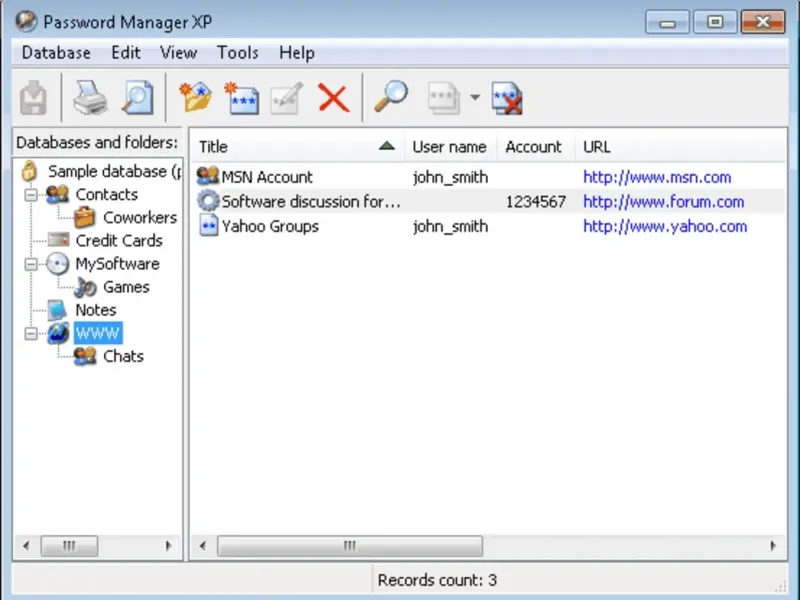800x600 pixels.
Task: Click the Clear clipboard toolbar icon
Action: pyautogui.click(x=507, y=98)
